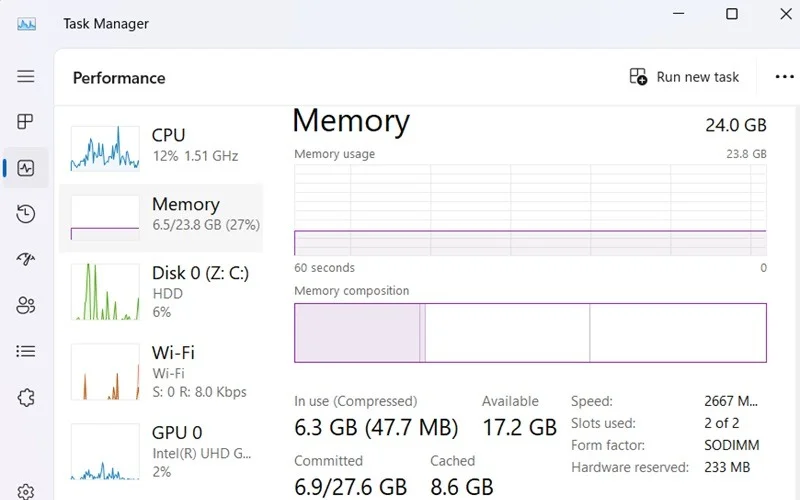Click the Memory usage mini graph
The image size is (800, 500).
105,218
